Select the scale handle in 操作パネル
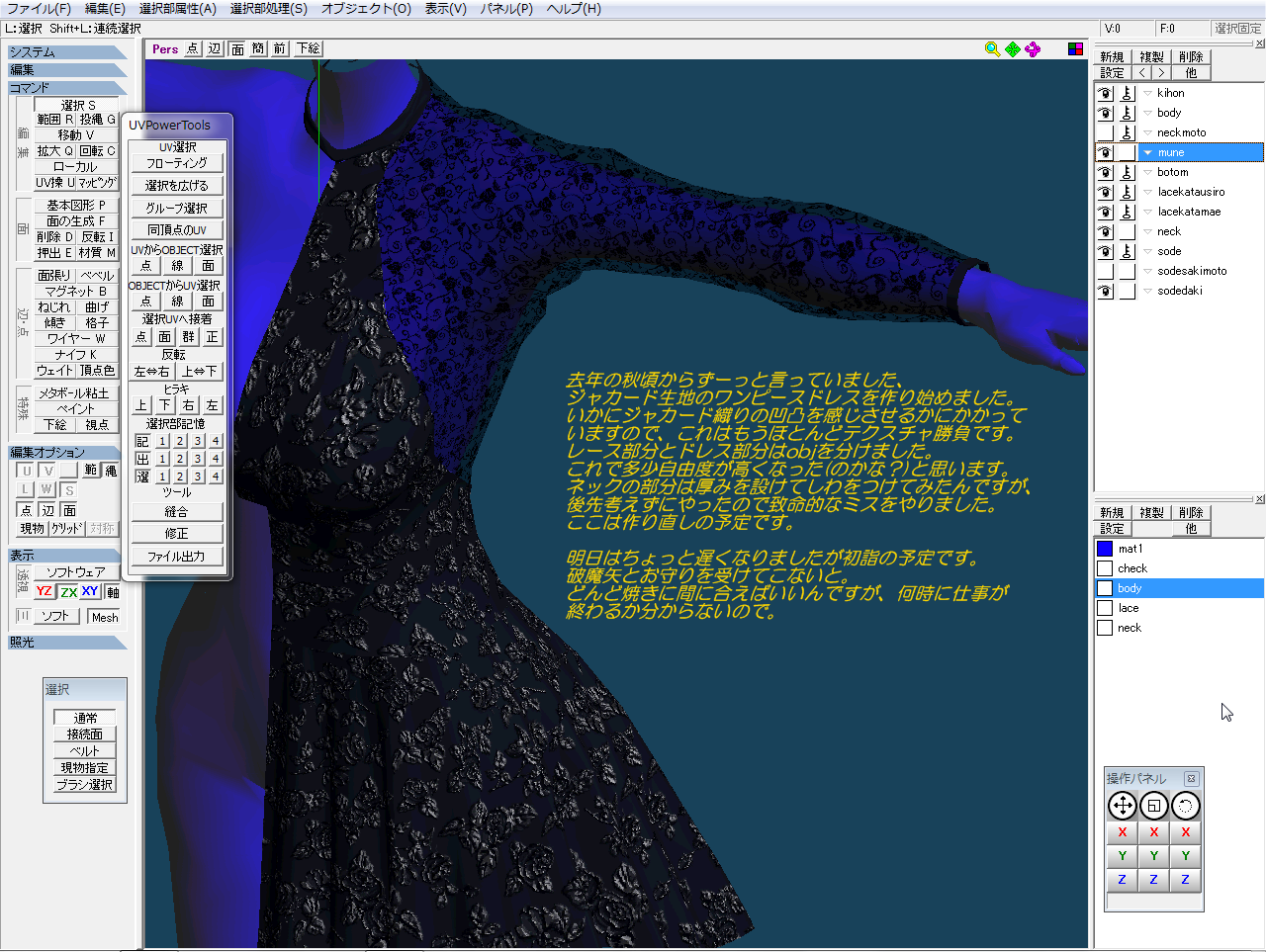This screenshot has height=952, width=1266. (1153, 807)
